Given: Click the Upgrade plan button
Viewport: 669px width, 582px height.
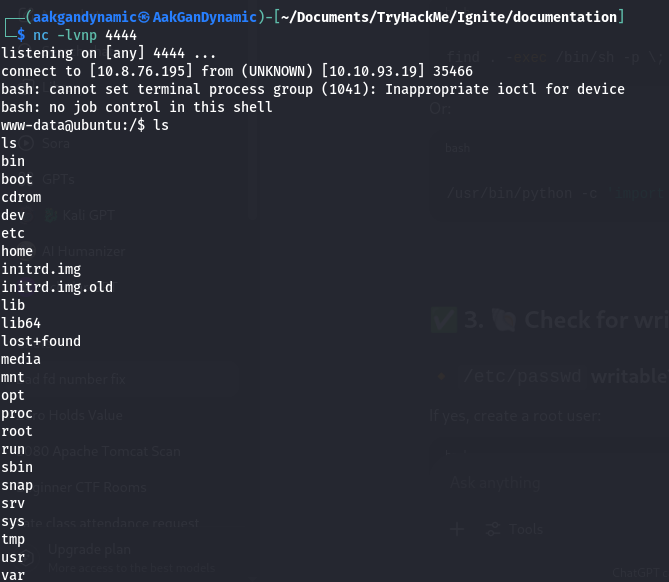Looking at the screenshot, I should pos(90,550).
